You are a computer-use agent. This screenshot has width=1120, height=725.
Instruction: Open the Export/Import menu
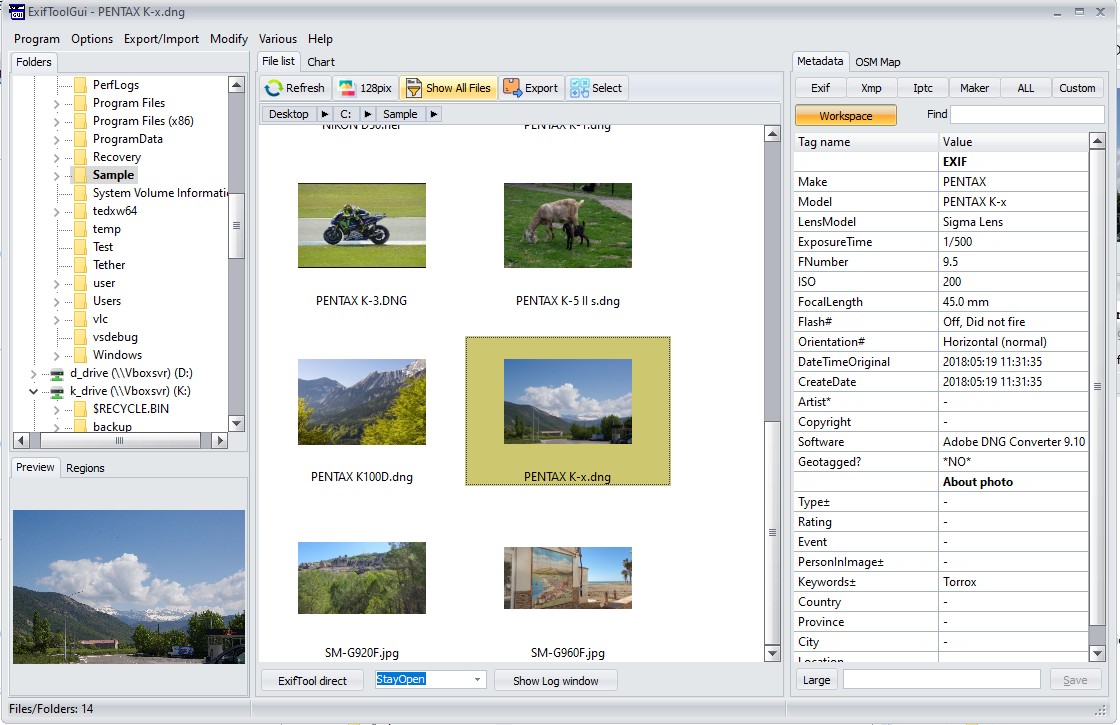pyautogui.click(x=161, y=39)
